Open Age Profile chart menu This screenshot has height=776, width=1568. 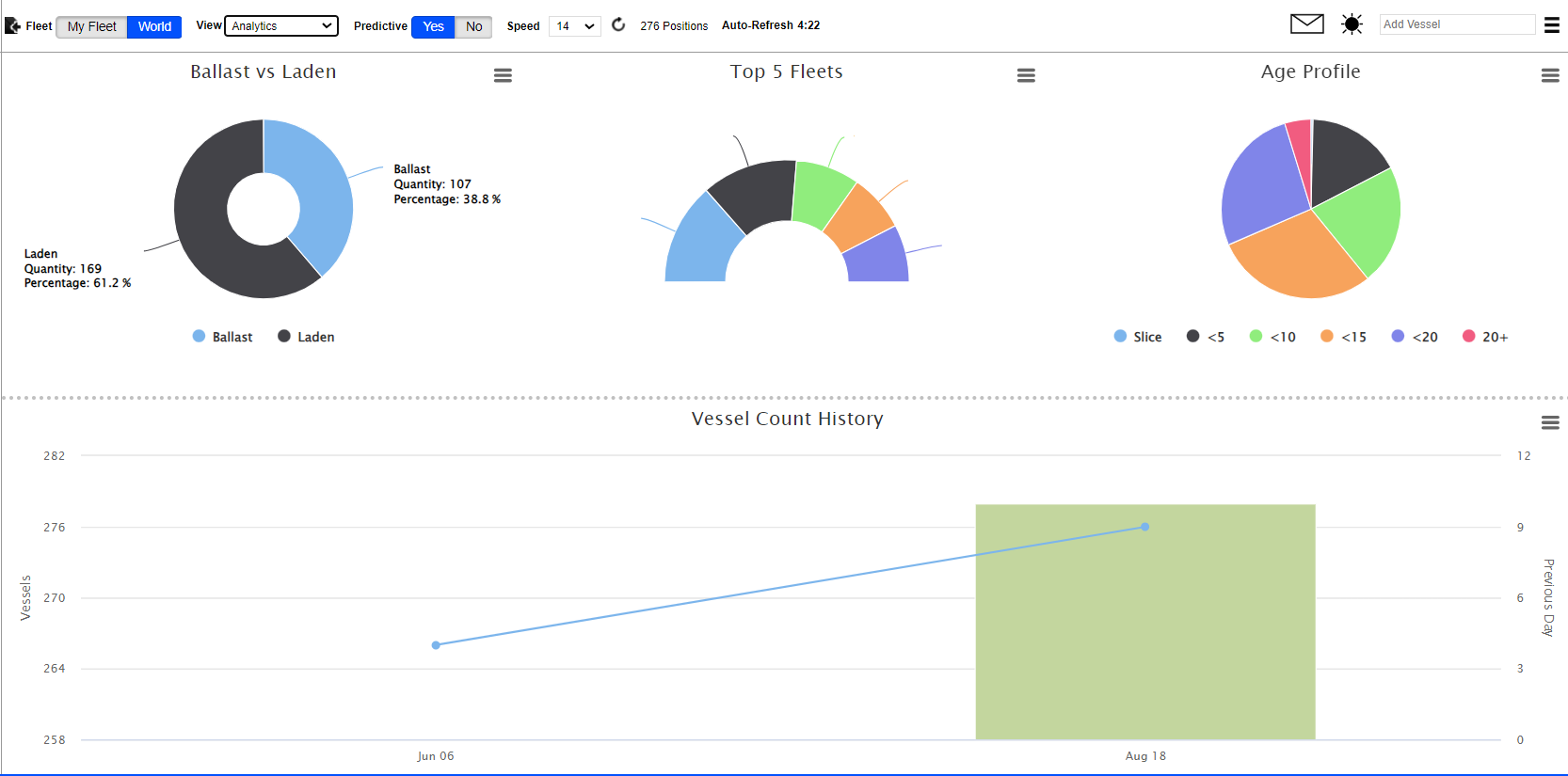(x=1550, y=75)
